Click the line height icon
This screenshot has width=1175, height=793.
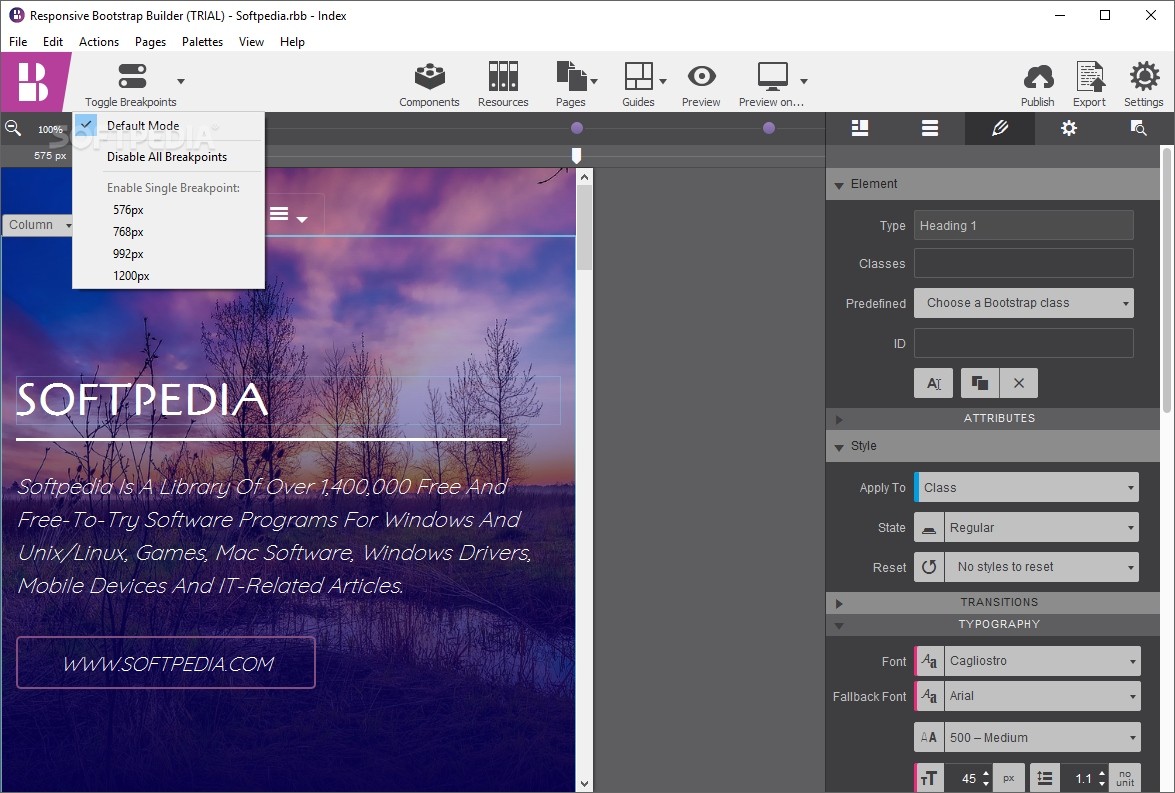pos(1045,779)
